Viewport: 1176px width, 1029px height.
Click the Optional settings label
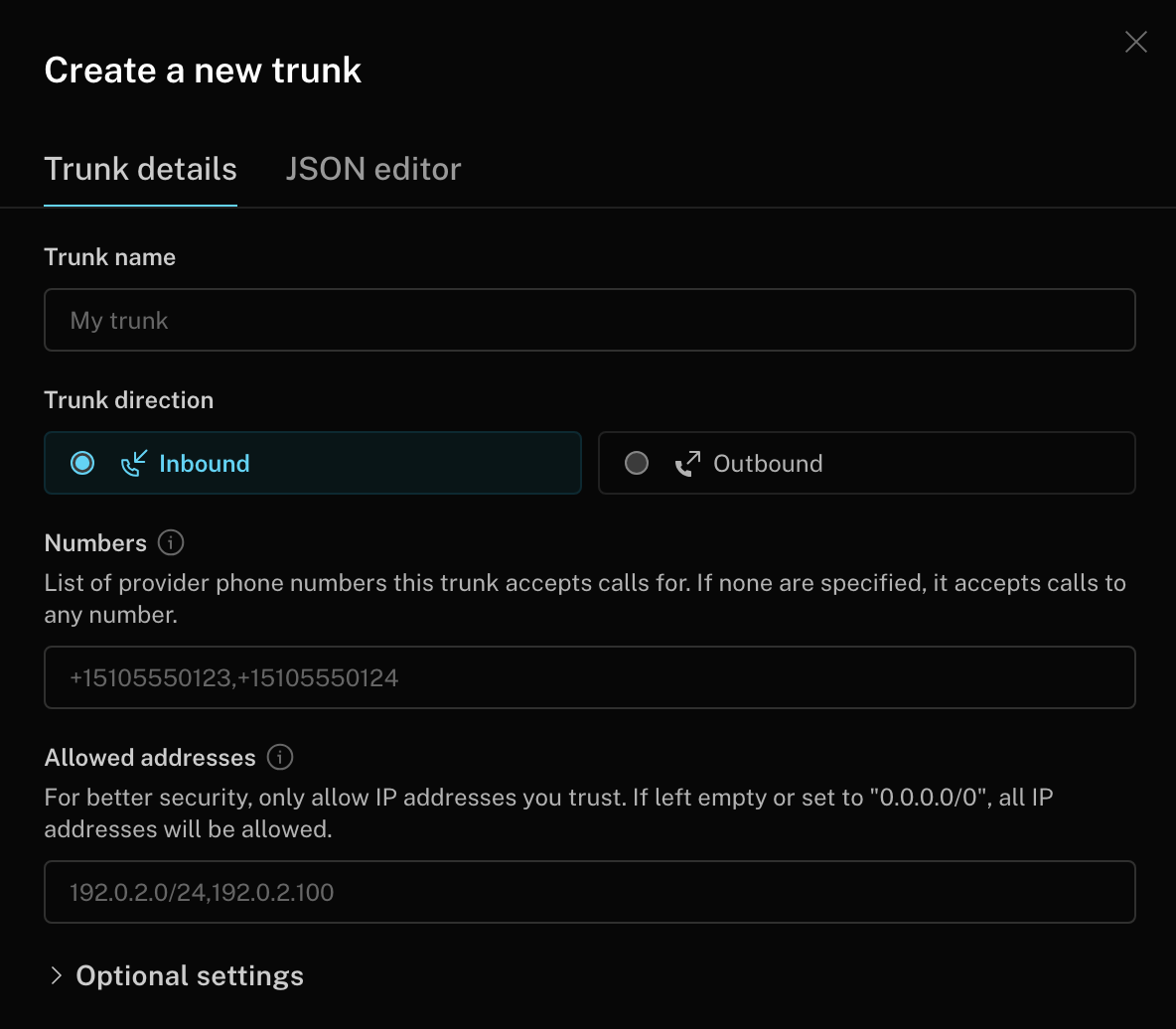pos(190,975)
